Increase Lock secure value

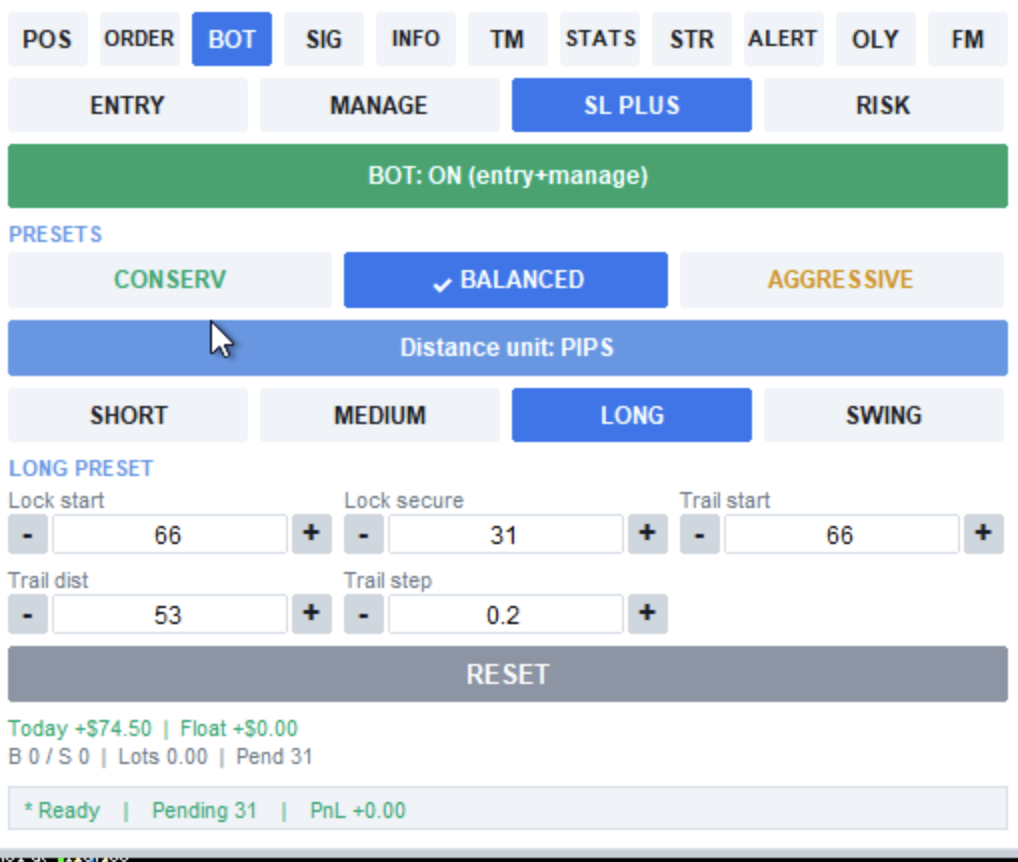(647, 534)
